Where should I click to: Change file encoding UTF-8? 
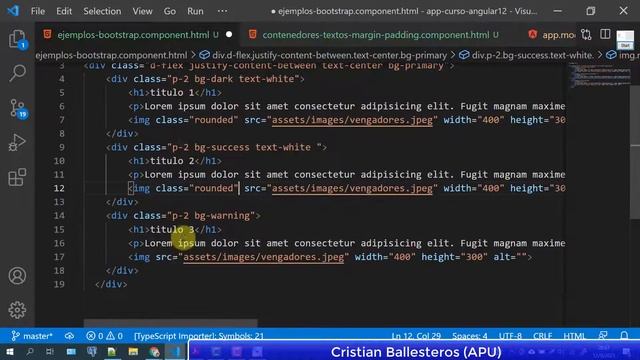pyautogui.click(x=510, y=336)
